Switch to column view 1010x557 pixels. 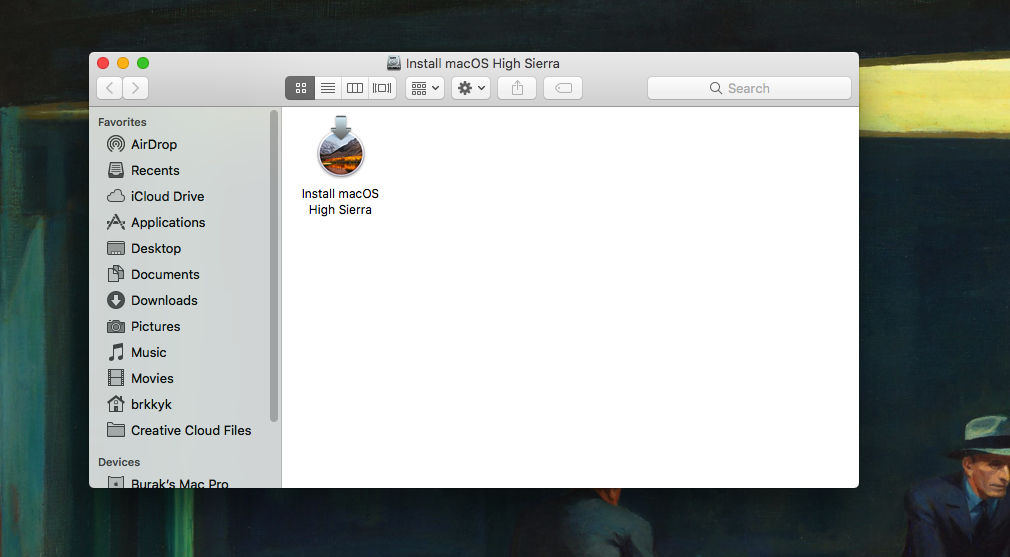355,88
